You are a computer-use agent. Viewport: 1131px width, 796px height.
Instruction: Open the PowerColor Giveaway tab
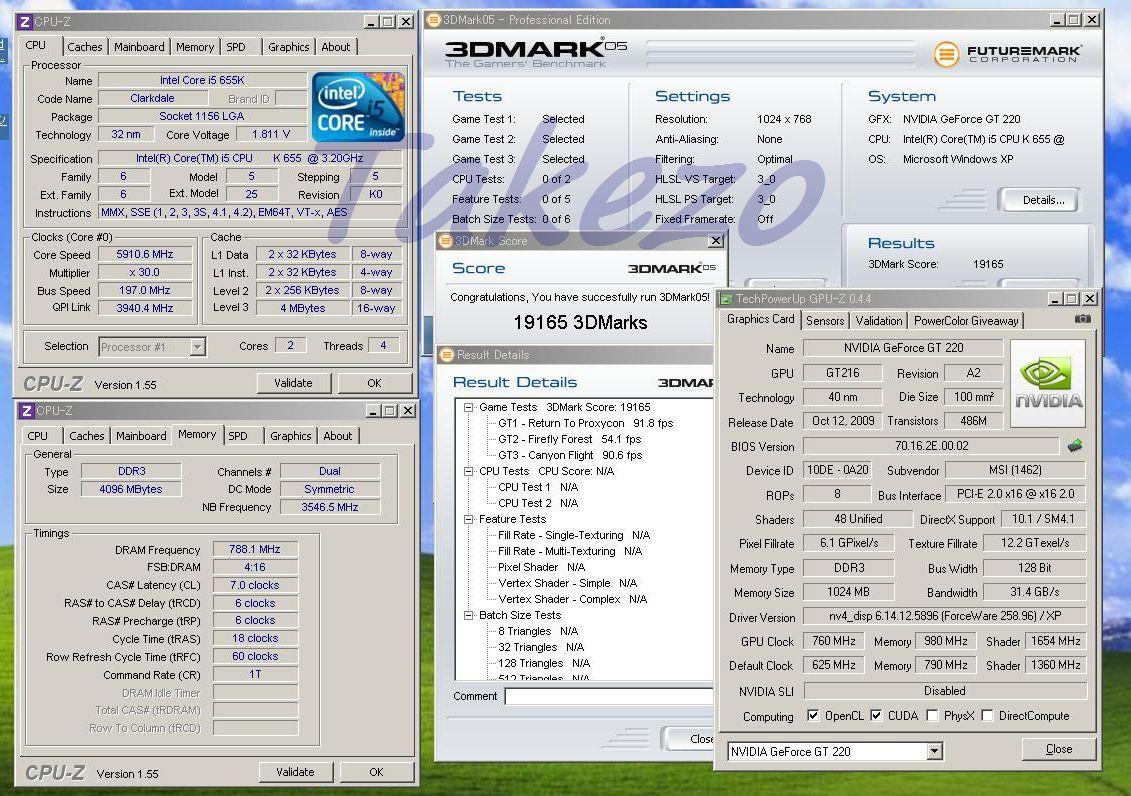[966, 321]
